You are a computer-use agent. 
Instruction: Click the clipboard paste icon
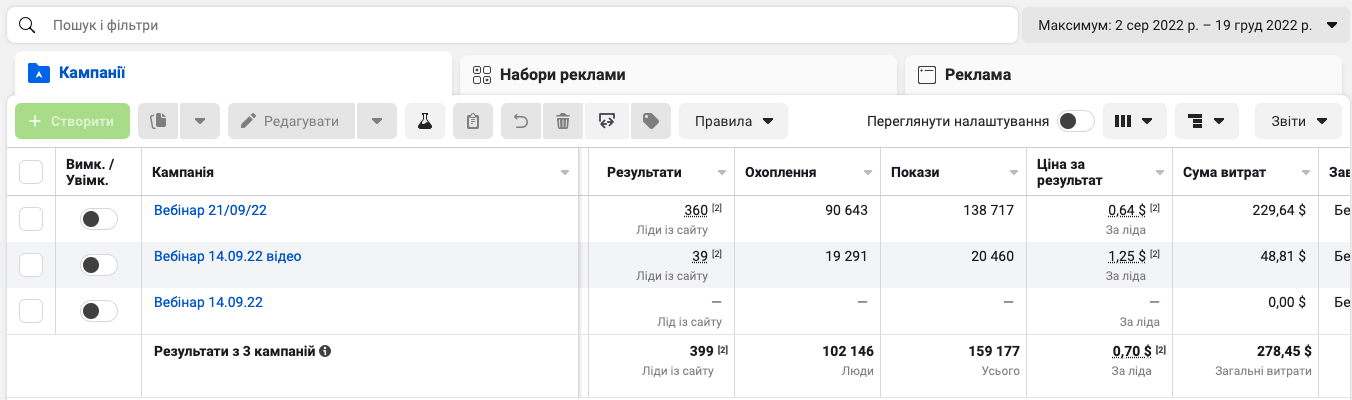point(473,121)
